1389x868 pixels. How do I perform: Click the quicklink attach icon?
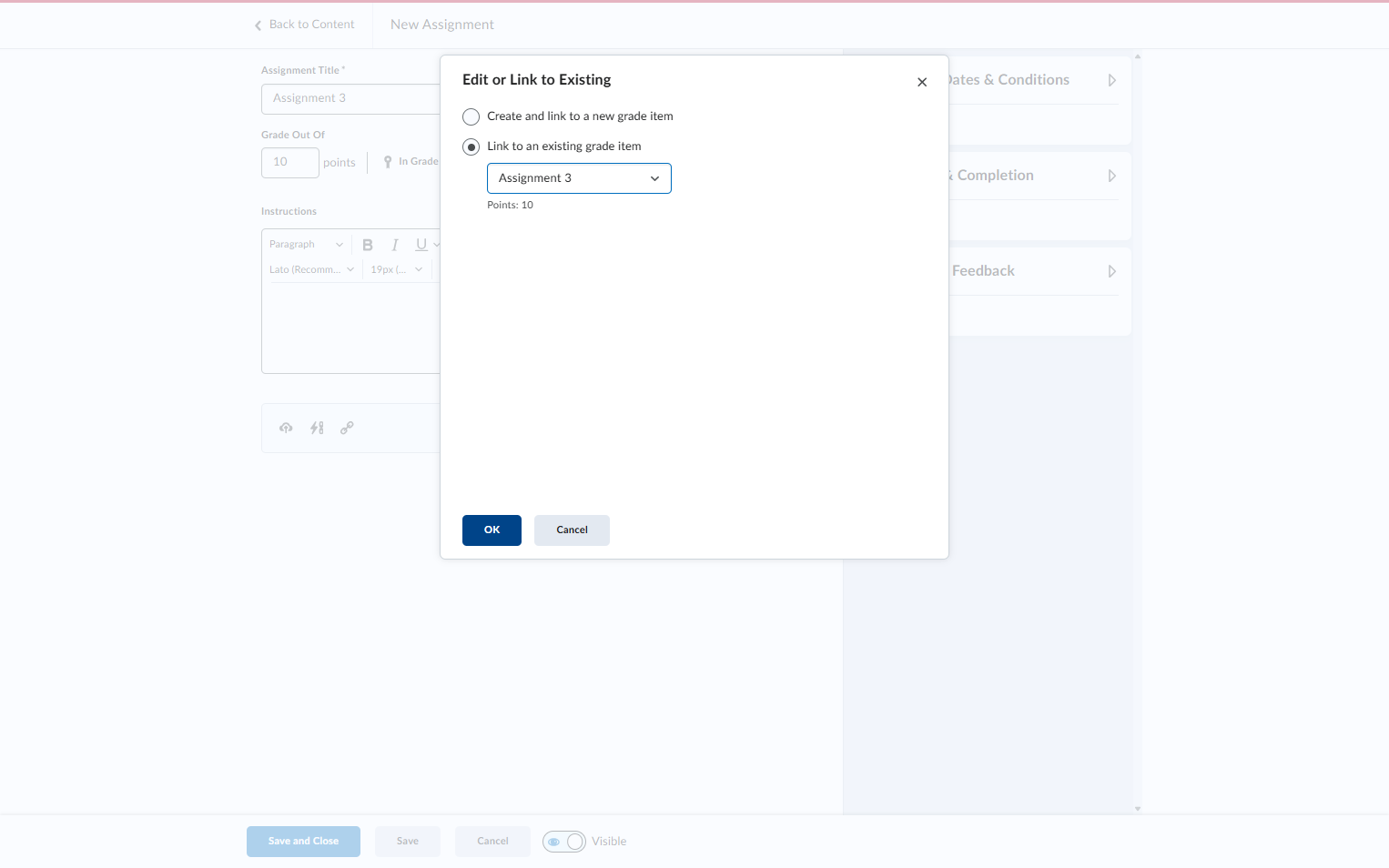pyautogui.click(x=317, y=428)
